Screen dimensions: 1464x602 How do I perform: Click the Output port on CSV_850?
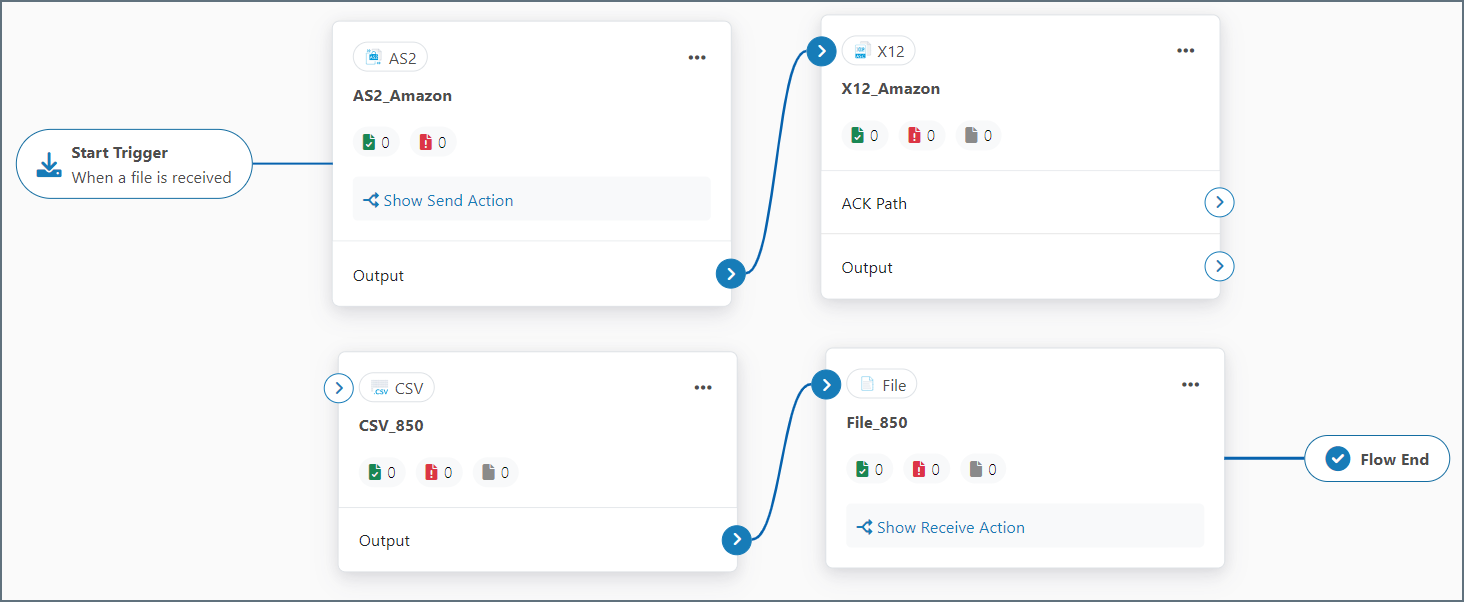click(736, 540)
